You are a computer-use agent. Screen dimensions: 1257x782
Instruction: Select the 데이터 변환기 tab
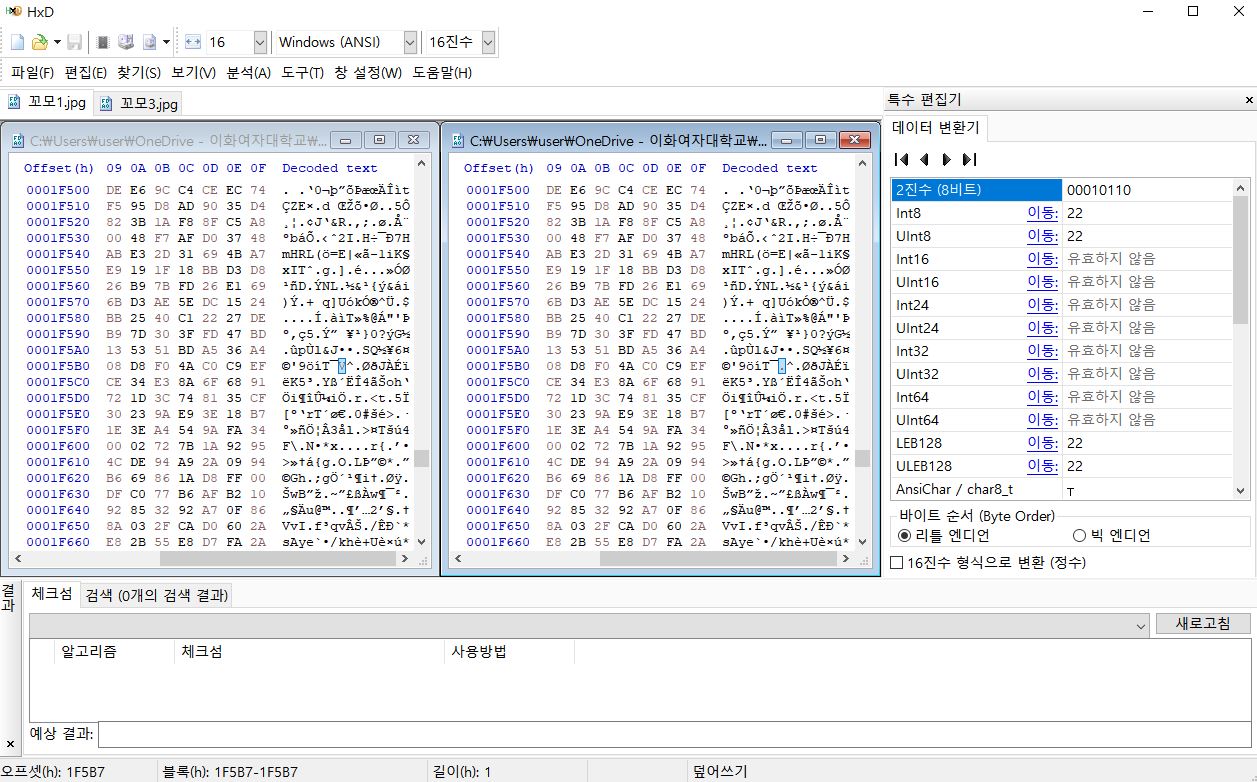(936, 126)
